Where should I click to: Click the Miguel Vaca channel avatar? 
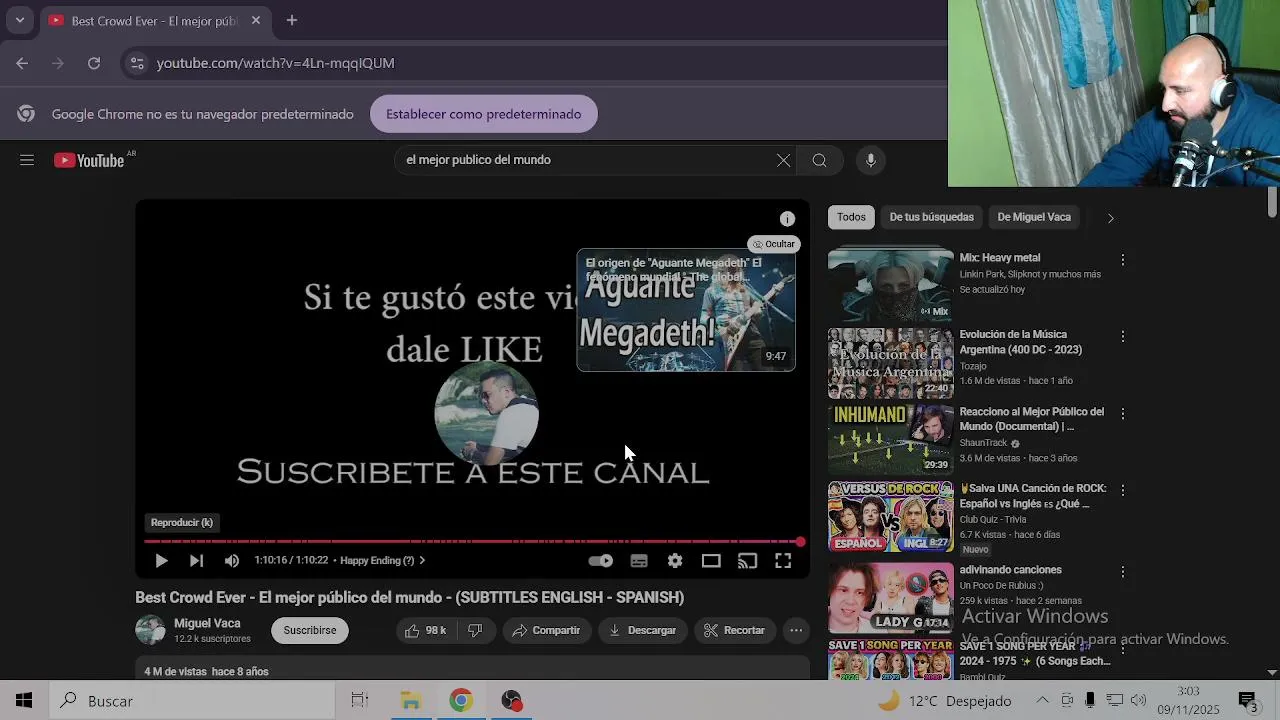tap(150, 630)
